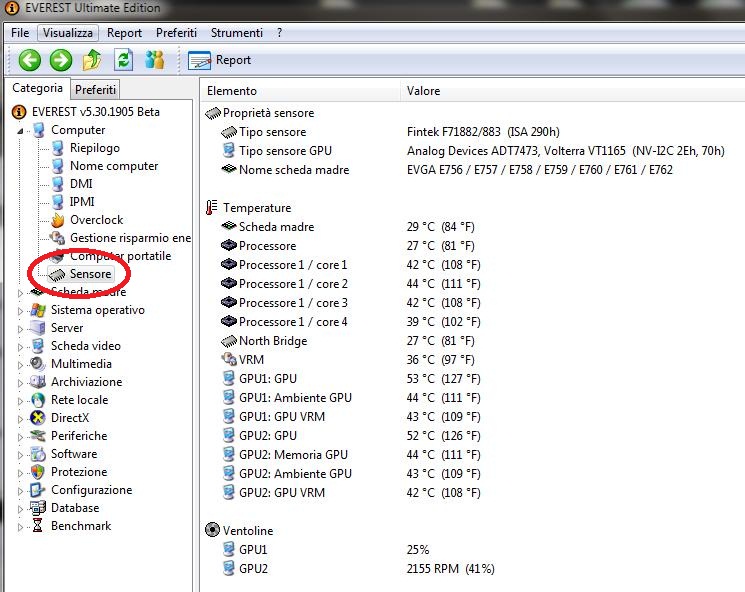Click the Server icon in tree
745x592 pixels.
tap(38, 328)
